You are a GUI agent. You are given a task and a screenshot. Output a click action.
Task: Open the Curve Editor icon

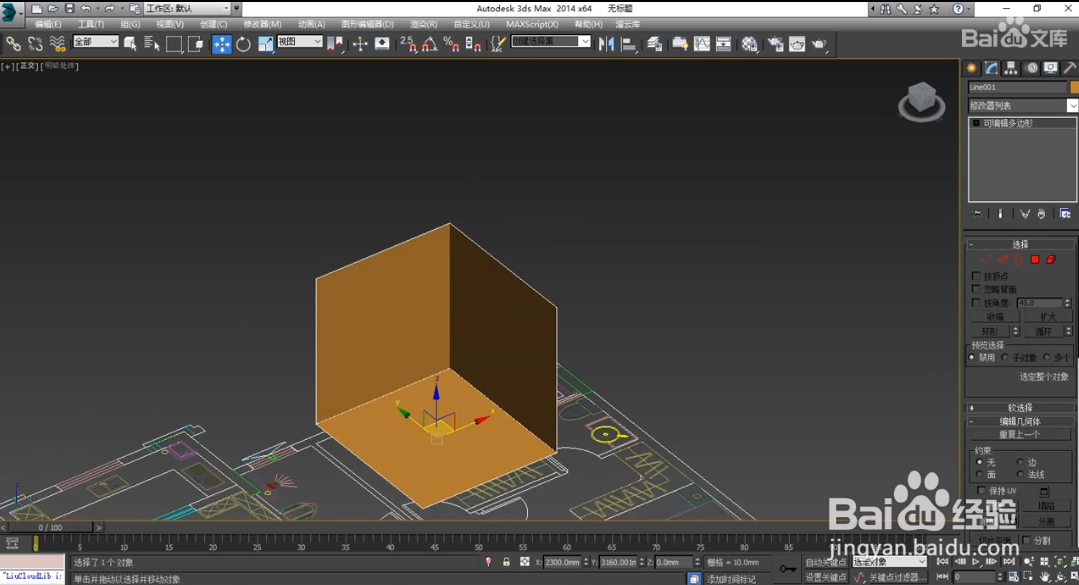(702, 44)
